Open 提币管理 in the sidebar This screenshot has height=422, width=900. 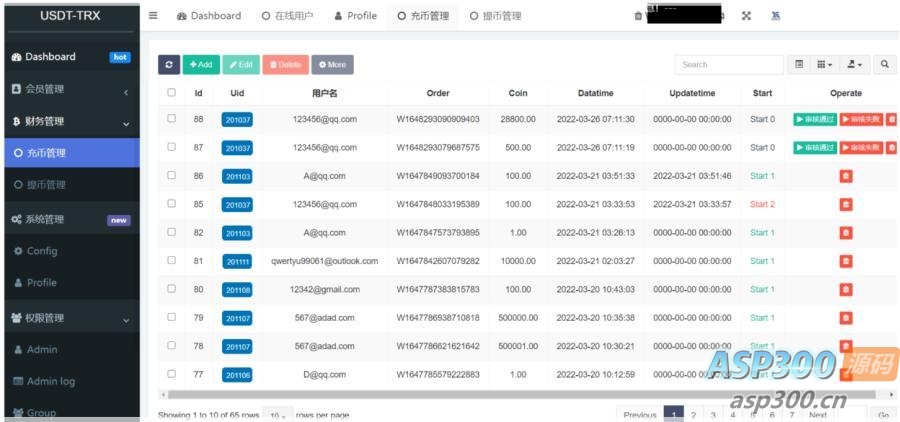click(x=46, y=185)
